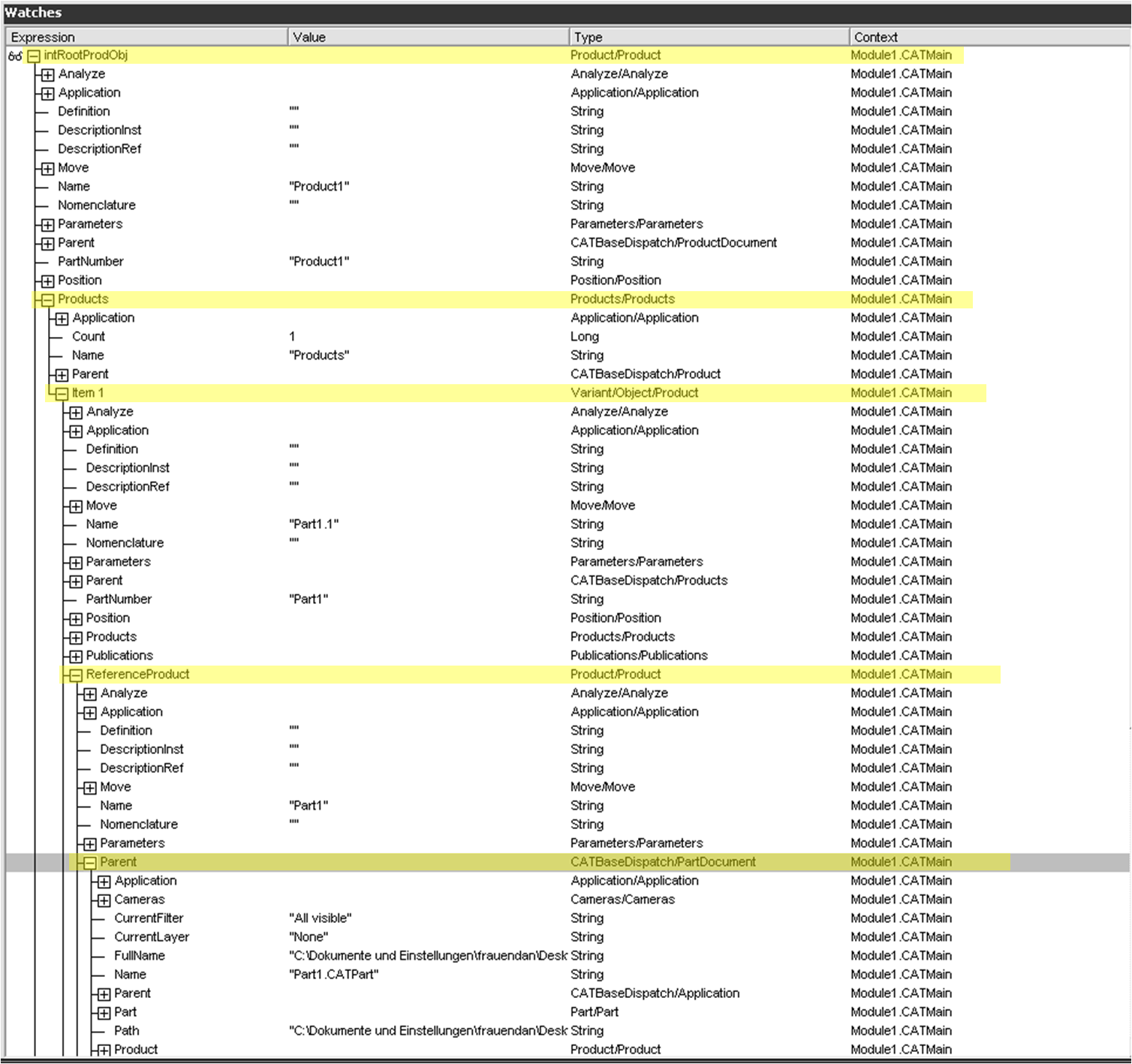Click the type cell "CATBaseDispatch/Application"
Viewport: 1132px width, 1064px height.
655,993
